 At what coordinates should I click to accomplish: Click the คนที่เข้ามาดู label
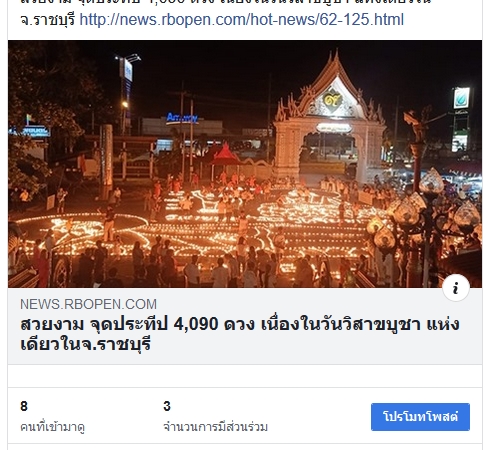pos(52,427)
